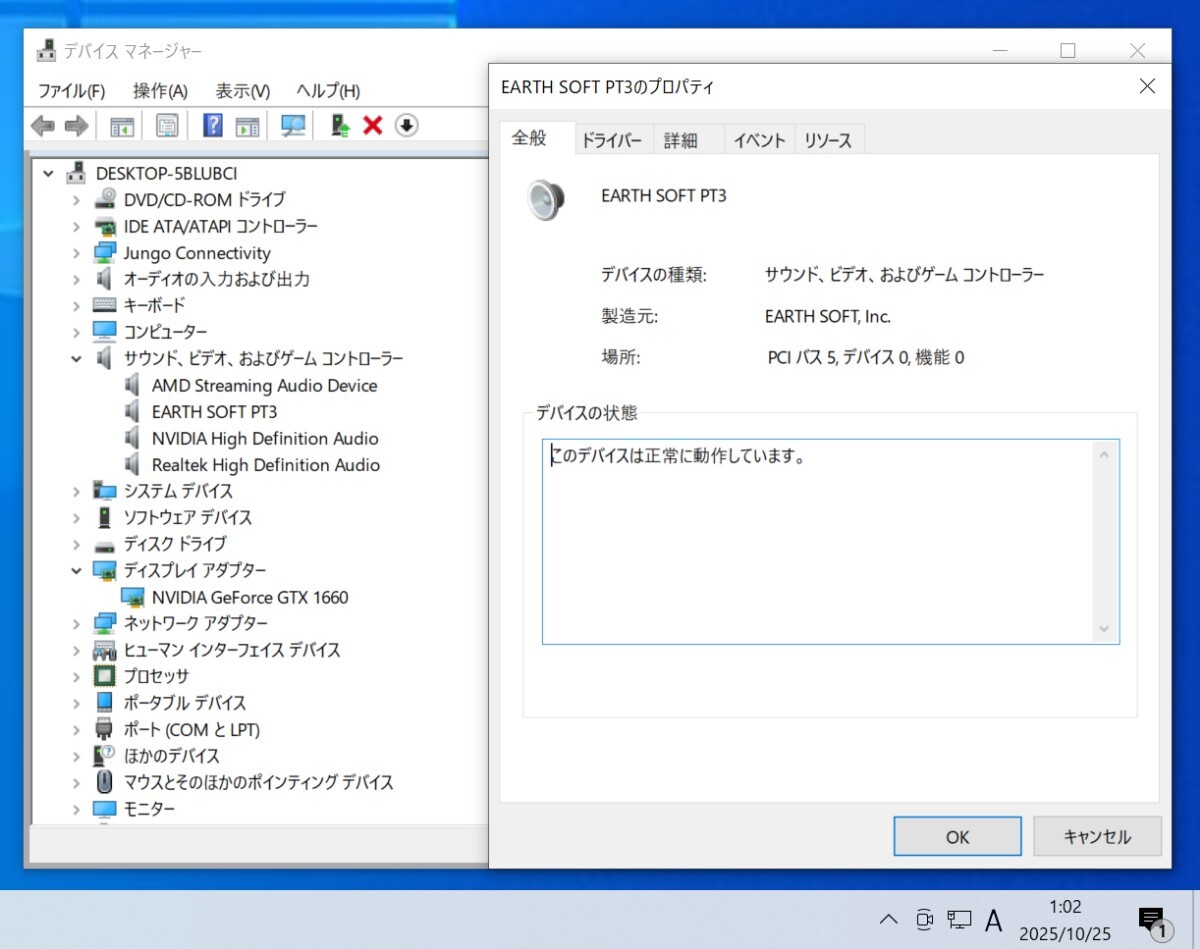Select NVIDIA GeForce GTX 1660 in the tree
The width and height of the screenshot is (1200, 949).
tap(249, 597)
